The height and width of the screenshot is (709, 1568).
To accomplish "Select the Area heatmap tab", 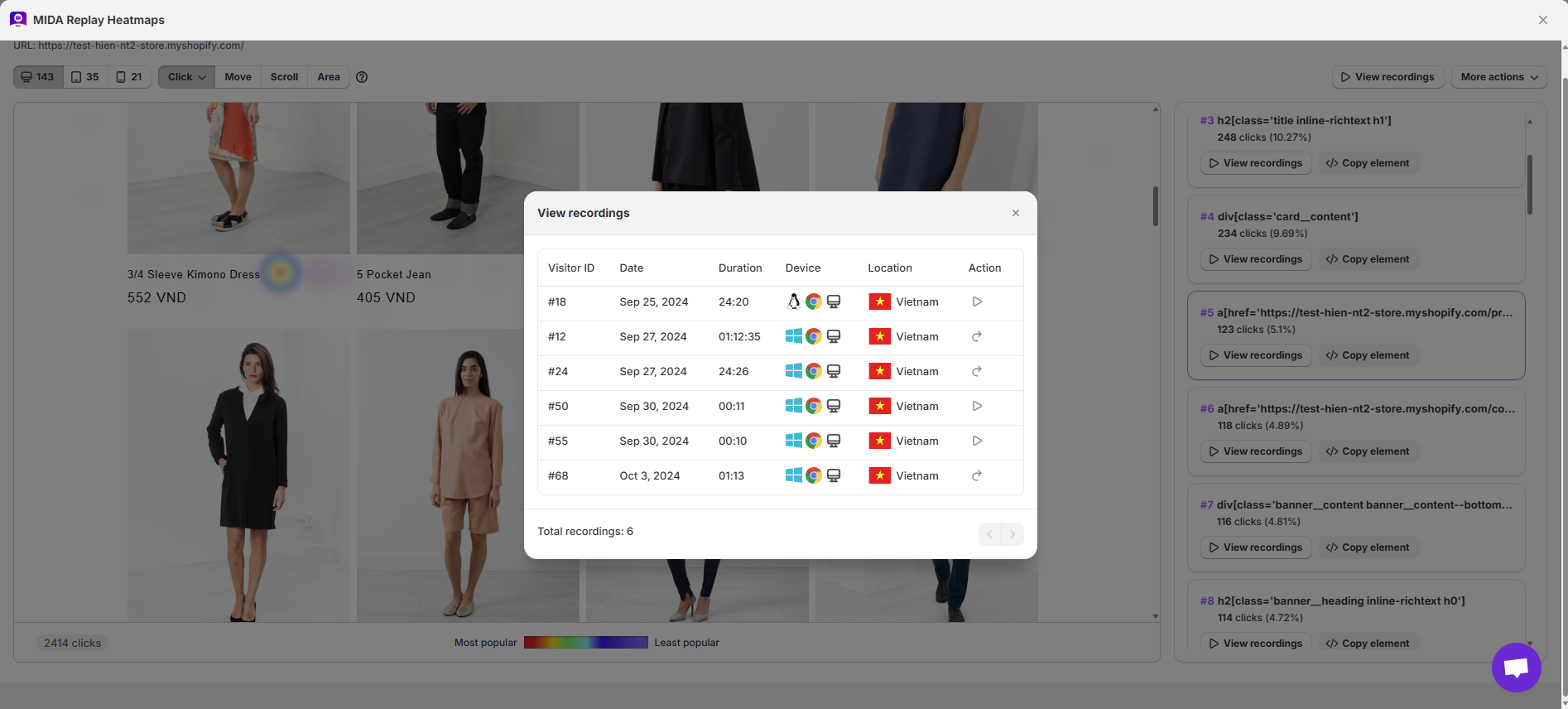I will tap(329, 77).
